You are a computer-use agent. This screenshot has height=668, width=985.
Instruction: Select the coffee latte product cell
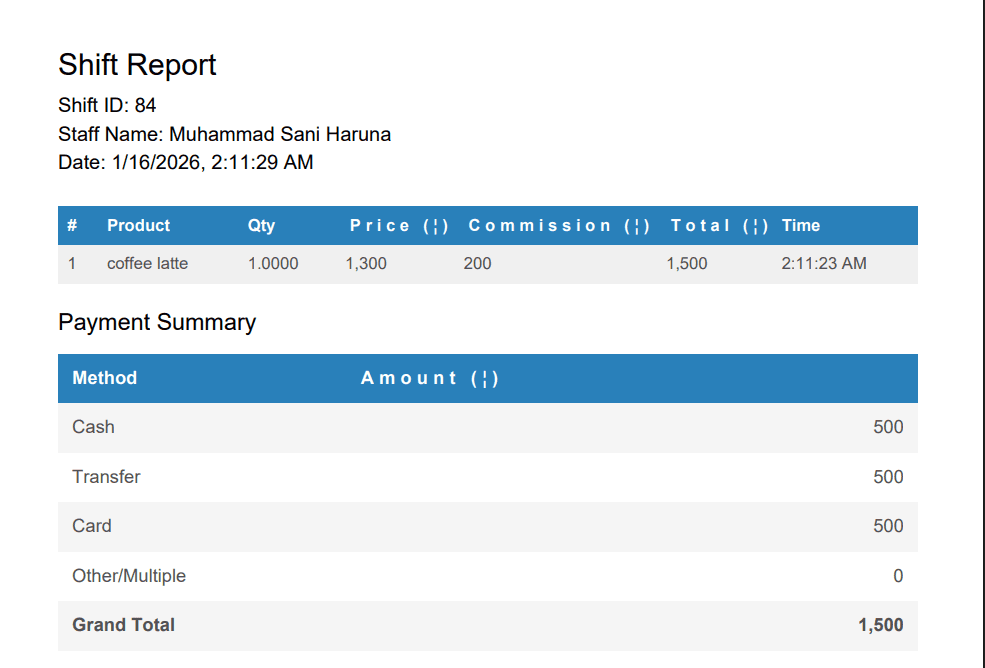click(147, 264)
